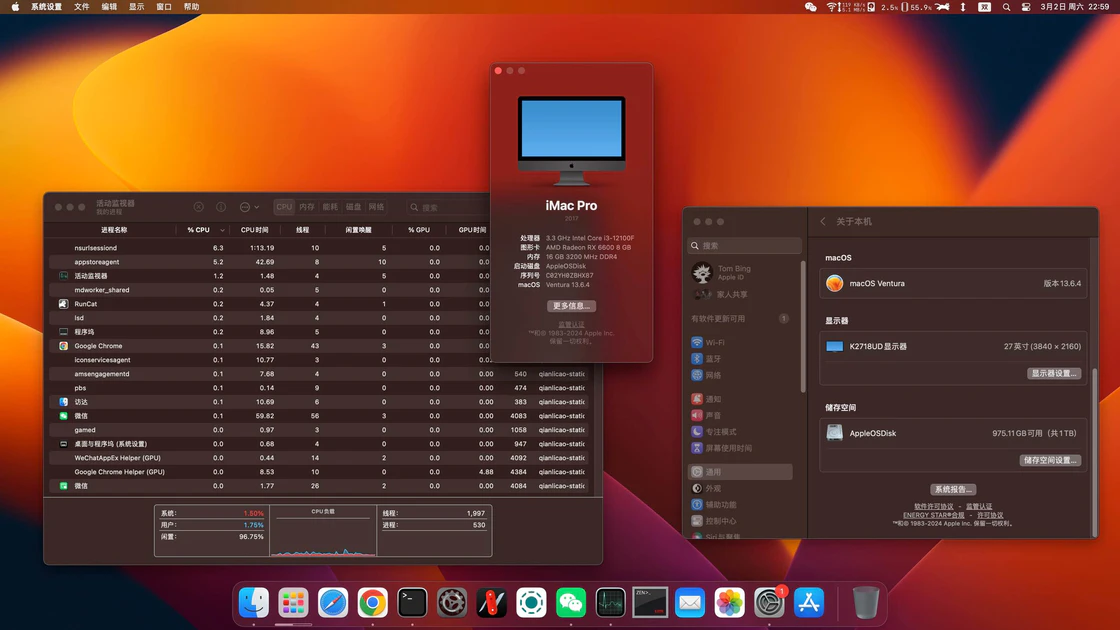Switch to the 网络 (Network) tab
This screenshot has height=630, width=1120.
376,207
